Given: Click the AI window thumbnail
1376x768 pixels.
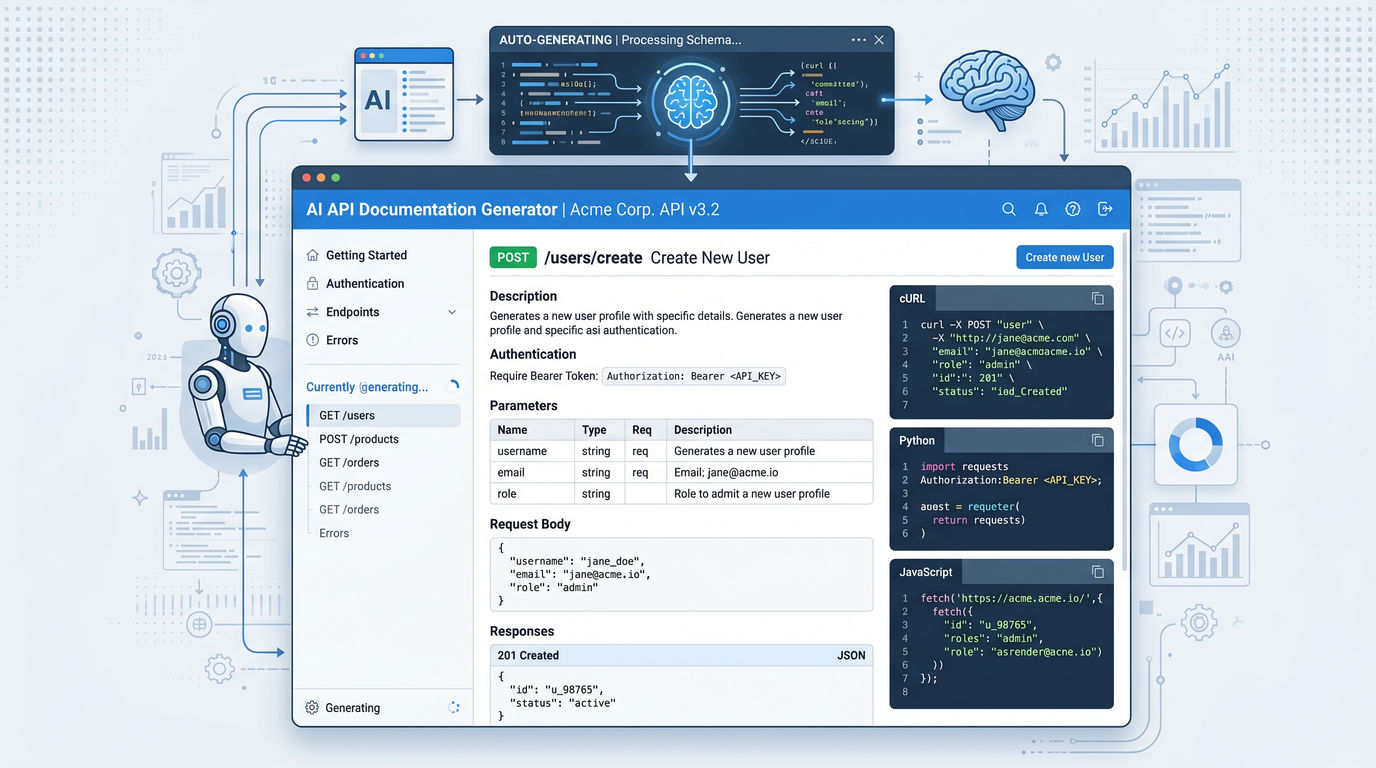Looking at the screenshot, I should [x=404, y=96].
